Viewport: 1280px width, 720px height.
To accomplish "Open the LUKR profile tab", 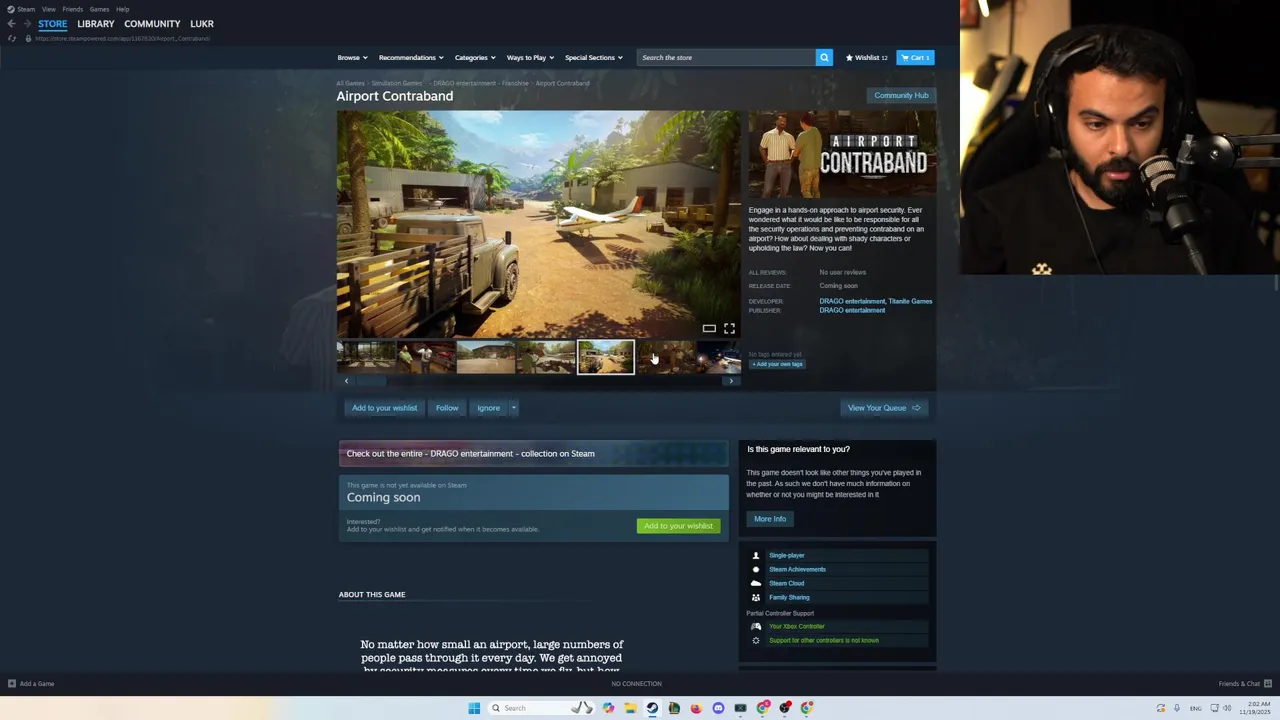I will click(202, 24).
